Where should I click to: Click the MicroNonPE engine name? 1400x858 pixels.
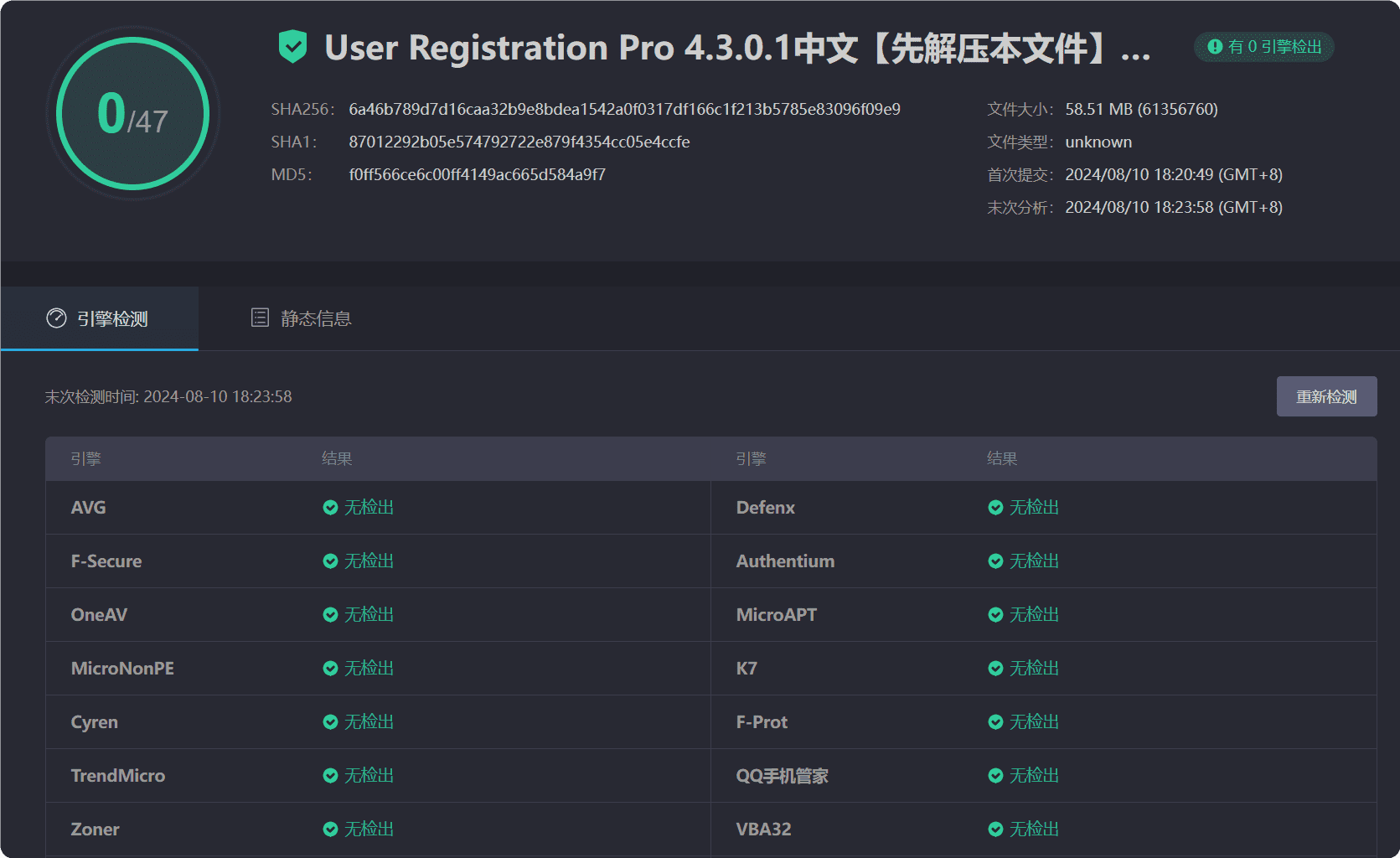click(122, 669)
